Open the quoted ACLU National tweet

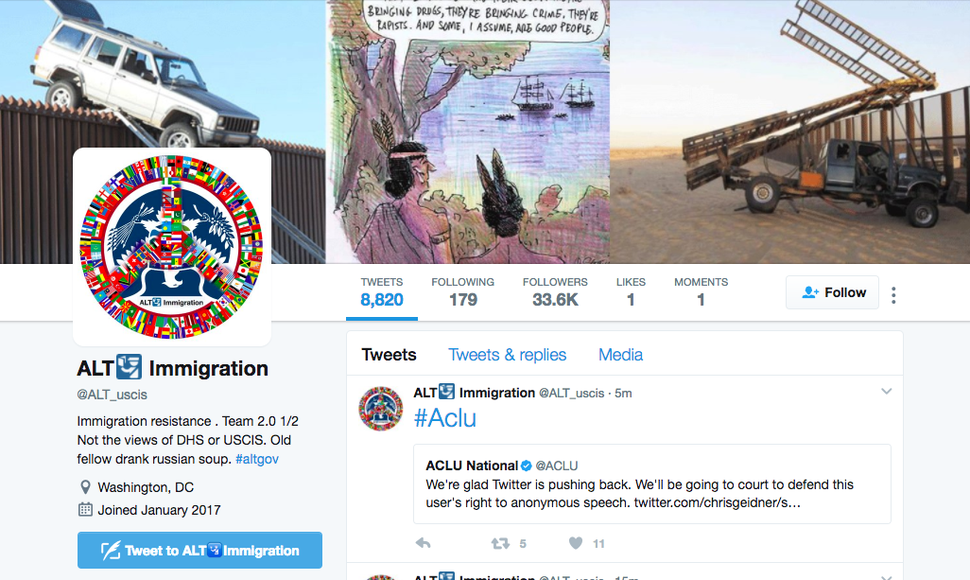652,484
